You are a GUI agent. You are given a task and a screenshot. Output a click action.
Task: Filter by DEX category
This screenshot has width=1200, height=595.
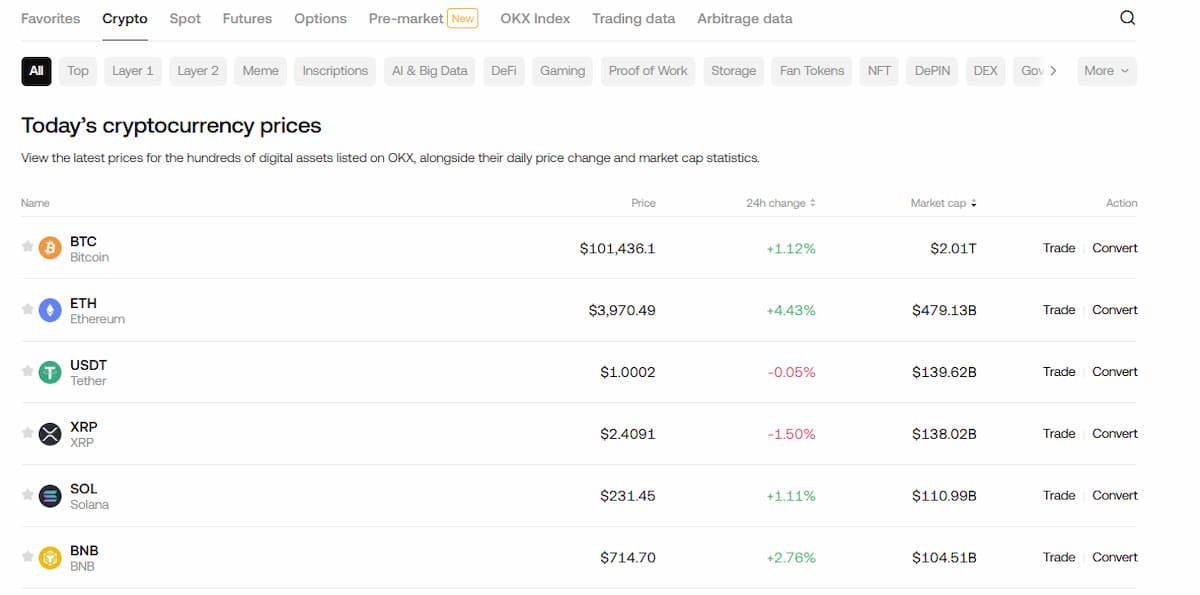coord(986,71)
